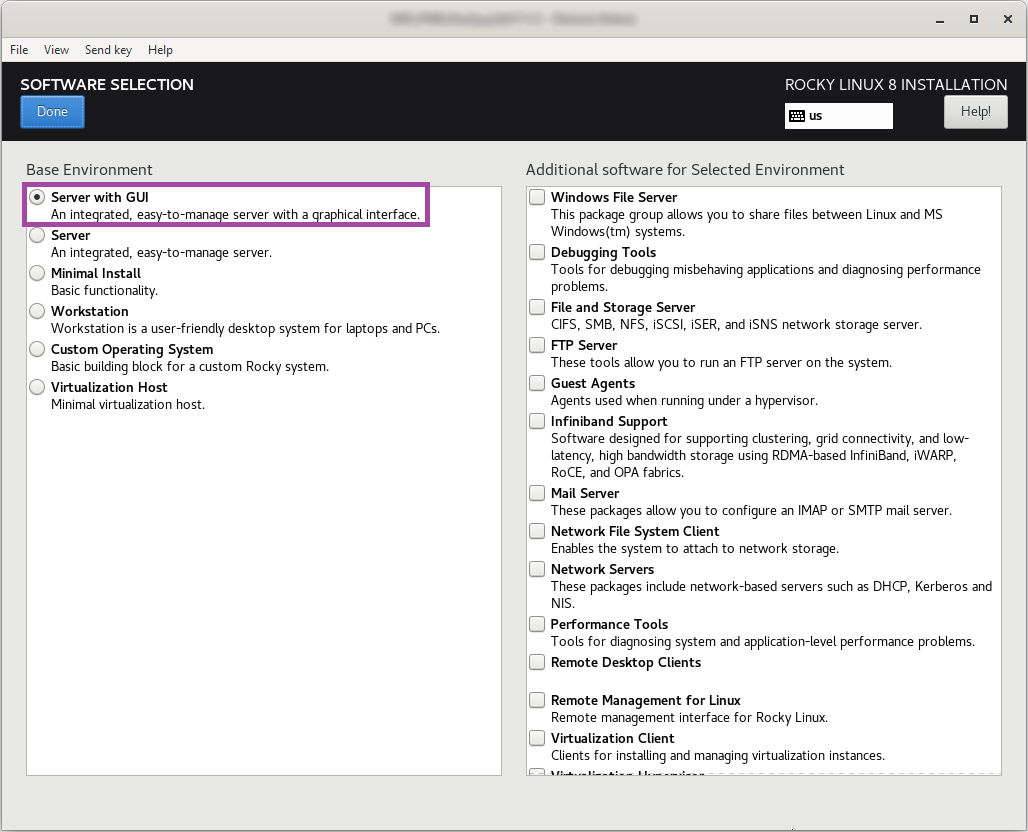Open the Help menu
The width and height of the screenshot is (1028, 832).
click(x=160, y=50)
